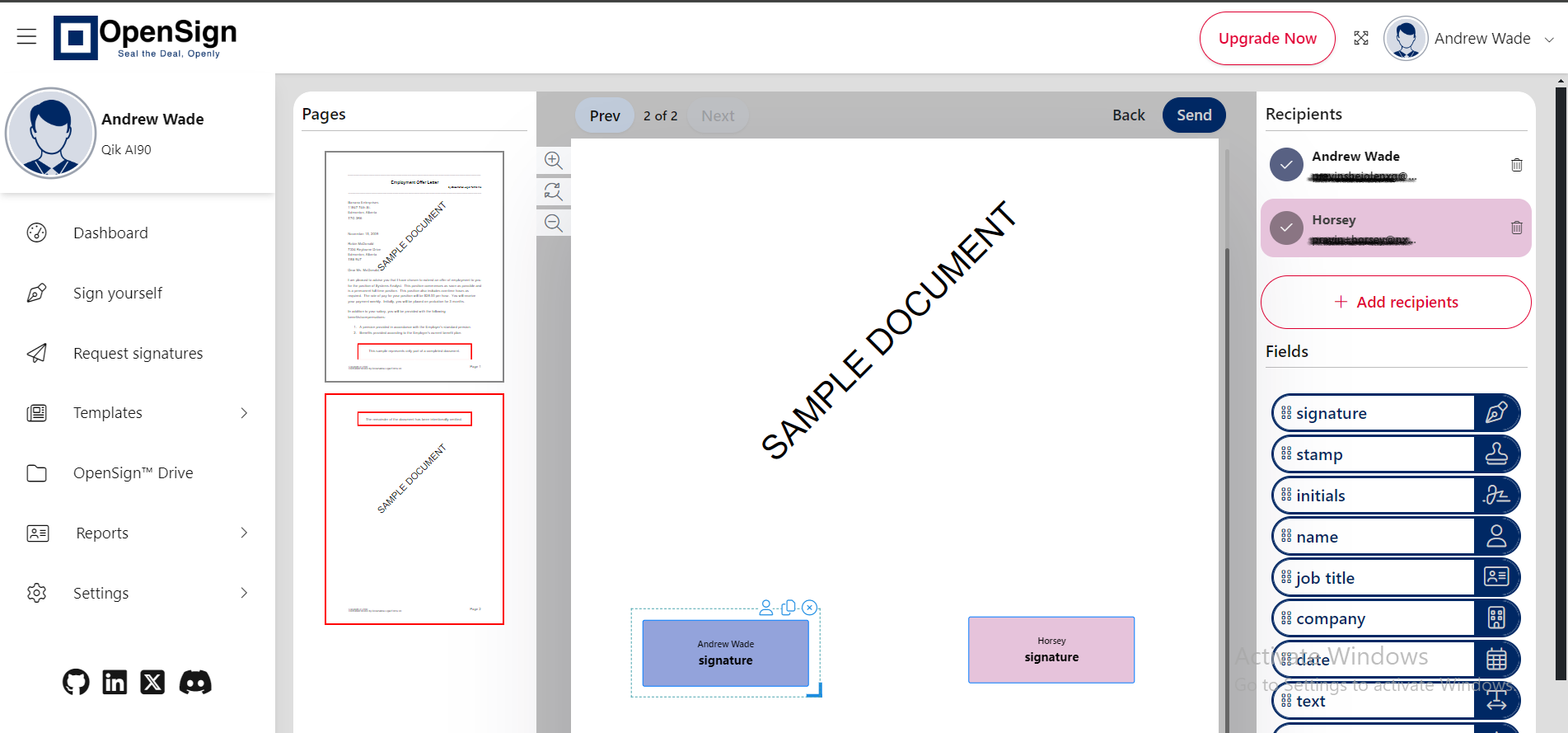This screenshot has width=1568, height=733.
Task: Click the Send button
Action: pyautogui.click(x=1194, y=115)
